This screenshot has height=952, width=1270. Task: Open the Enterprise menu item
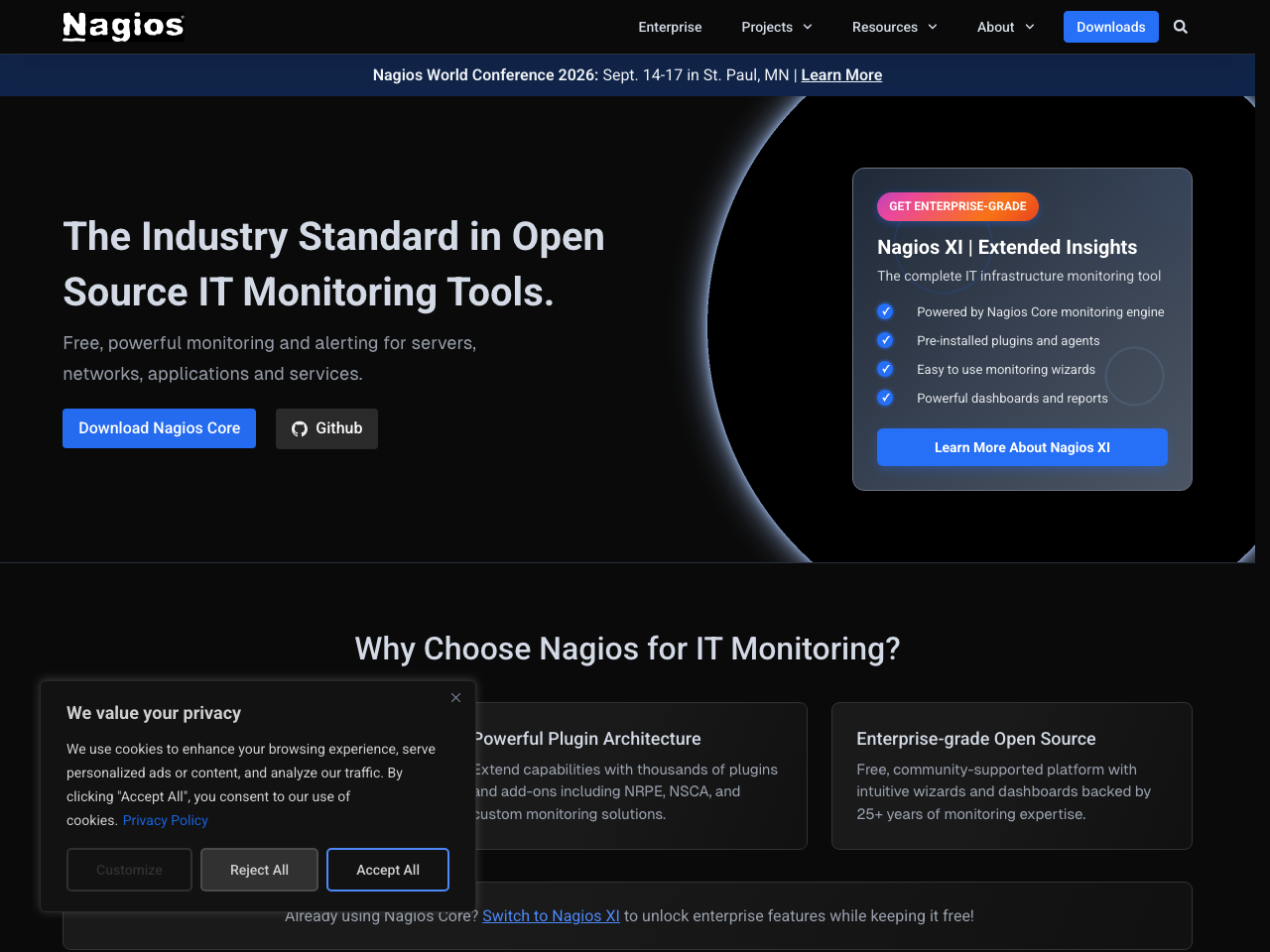(670, 27)
